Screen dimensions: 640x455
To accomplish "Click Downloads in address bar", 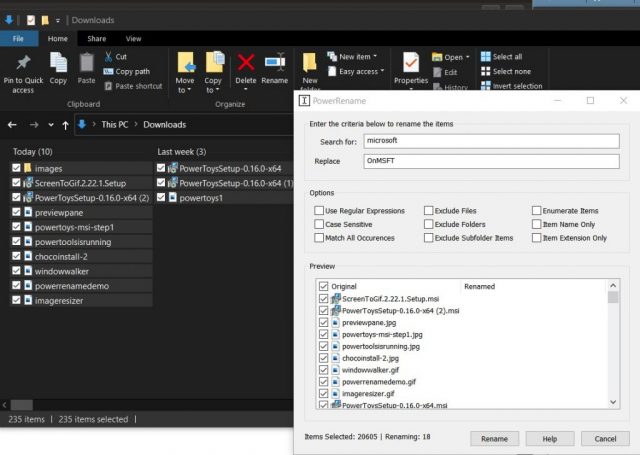I will coord(164,125).
